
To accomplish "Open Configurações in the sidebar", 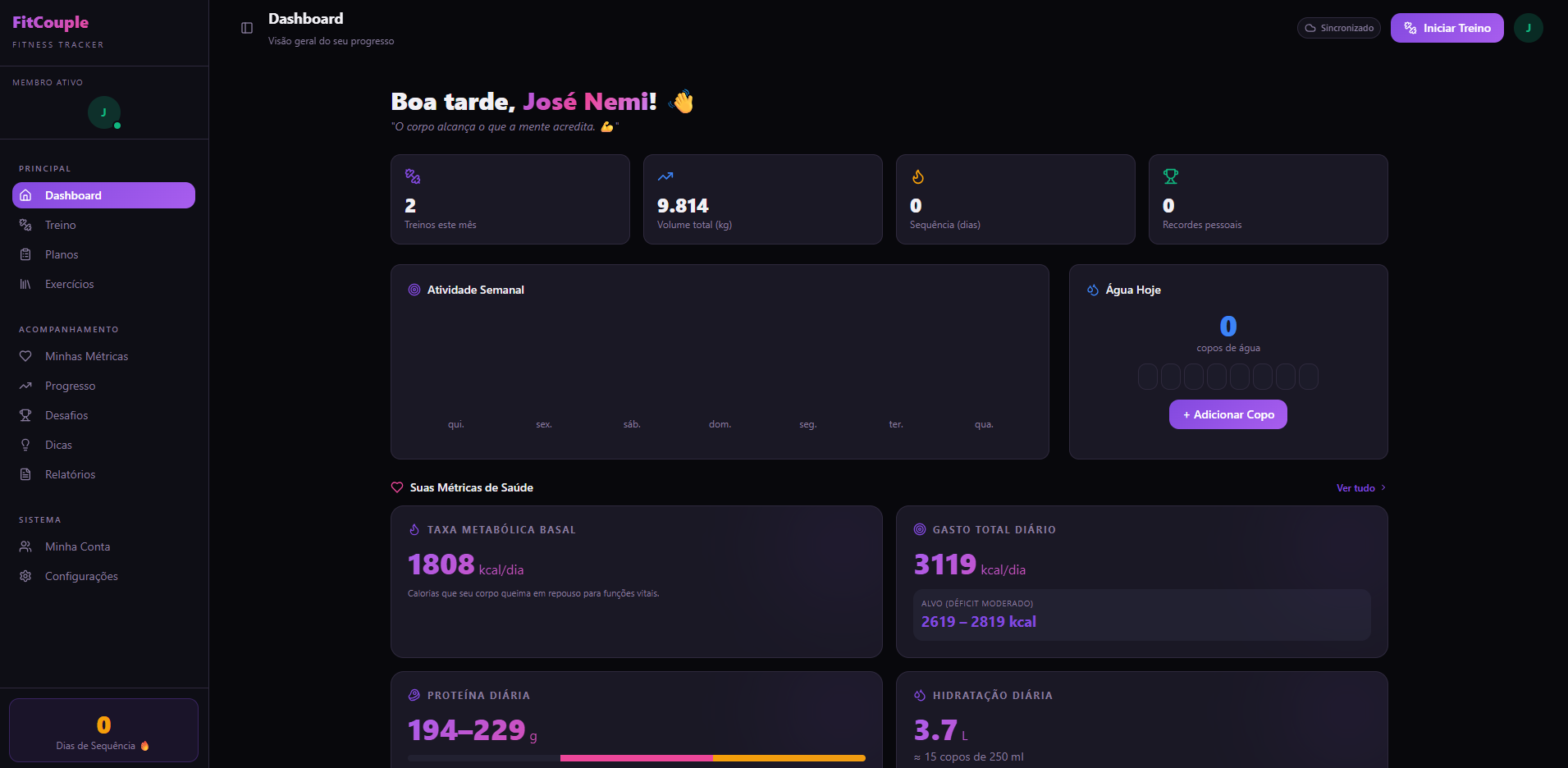I will [103, 576].
